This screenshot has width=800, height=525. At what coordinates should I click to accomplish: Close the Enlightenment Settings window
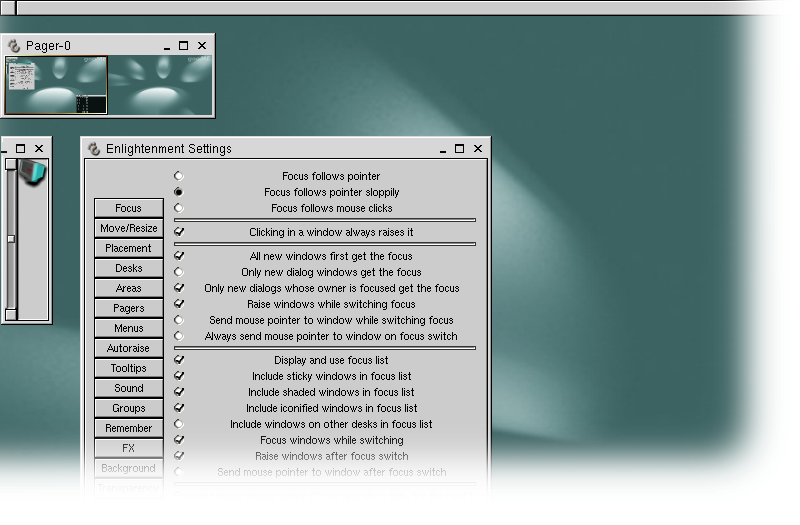point(478,148)
